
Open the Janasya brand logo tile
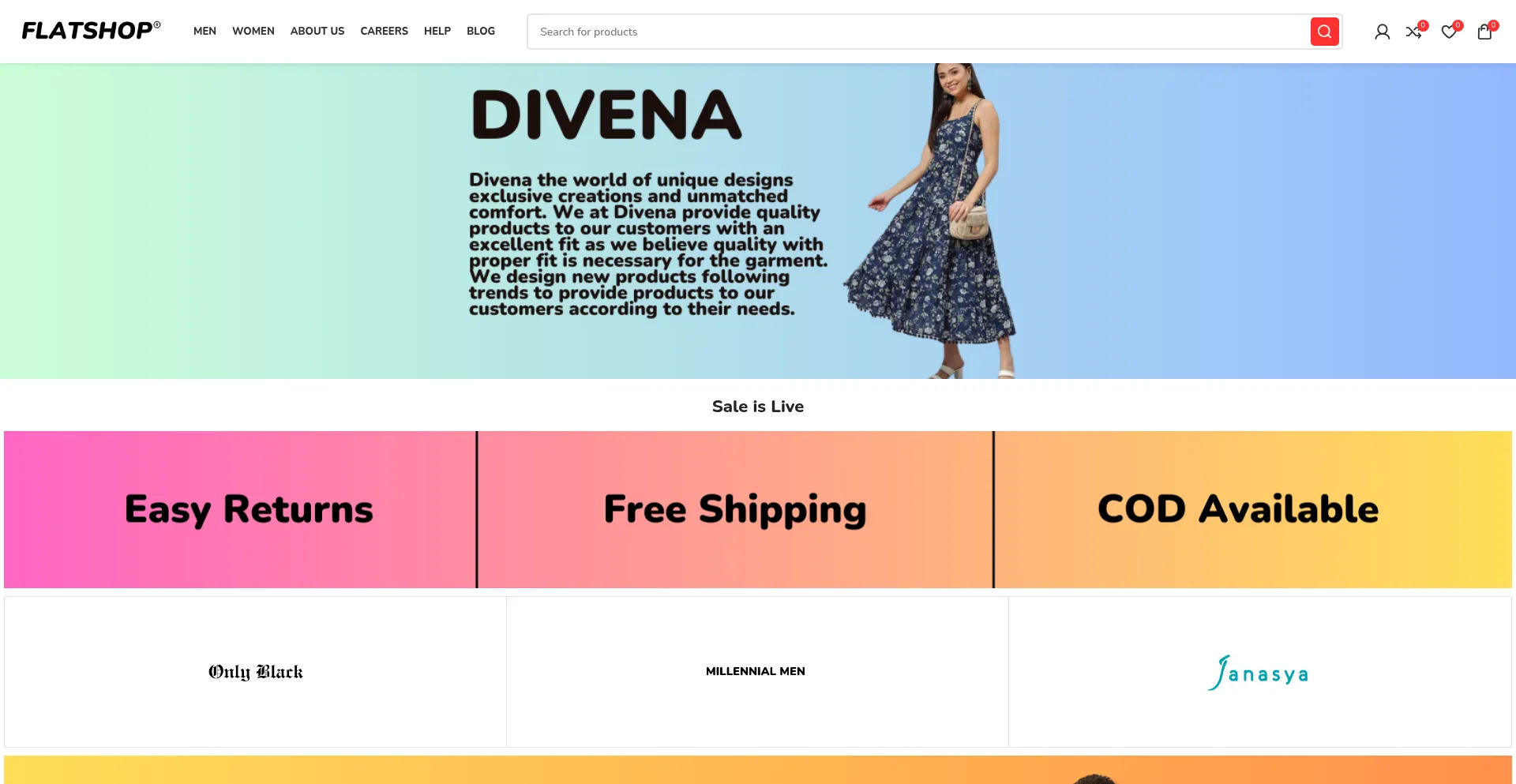click(1259, 672)
